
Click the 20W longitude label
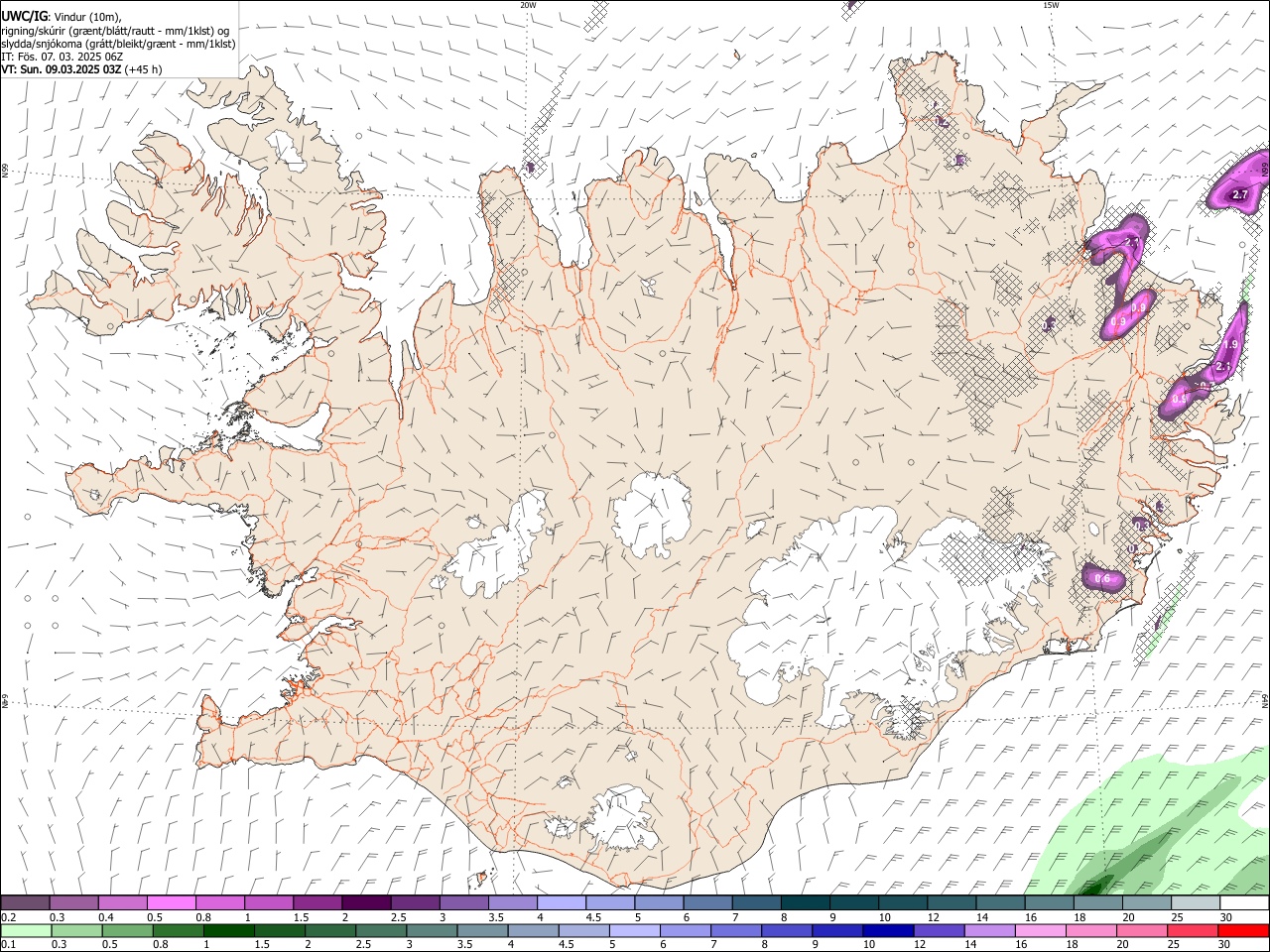[x=528, y=5]
